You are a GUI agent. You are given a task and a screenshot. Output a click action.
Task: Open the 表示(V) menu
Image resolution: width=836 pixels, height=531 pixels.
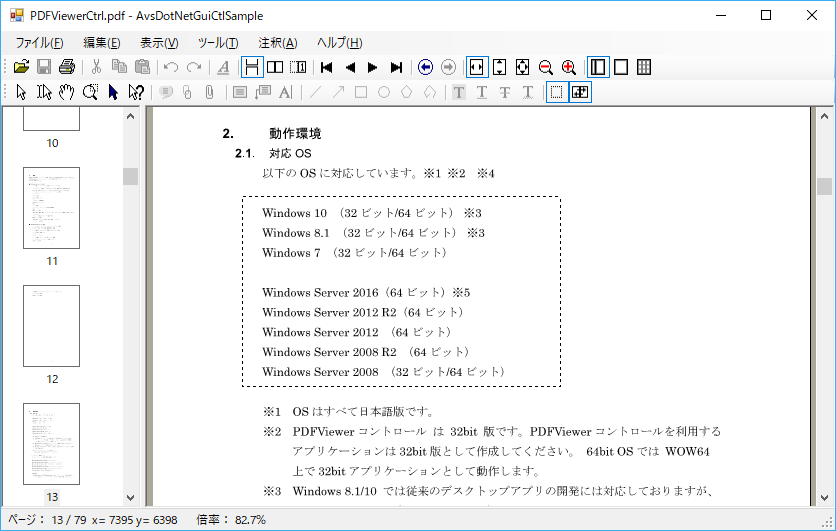pyautogui.click(x=159, y=43)
